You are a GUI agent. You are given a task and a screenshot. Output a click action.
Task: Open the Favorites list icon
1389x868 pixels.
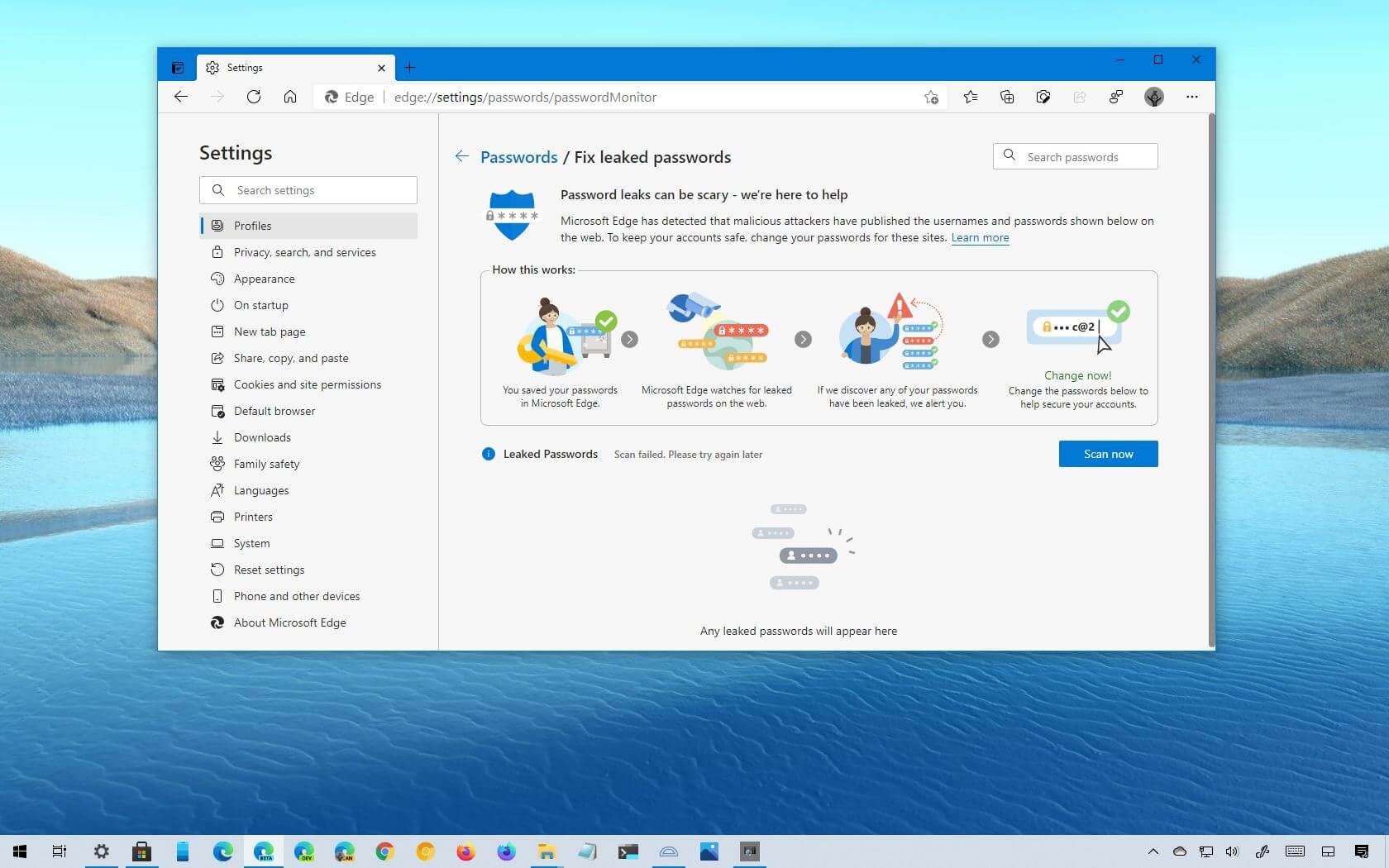(971, 97)
